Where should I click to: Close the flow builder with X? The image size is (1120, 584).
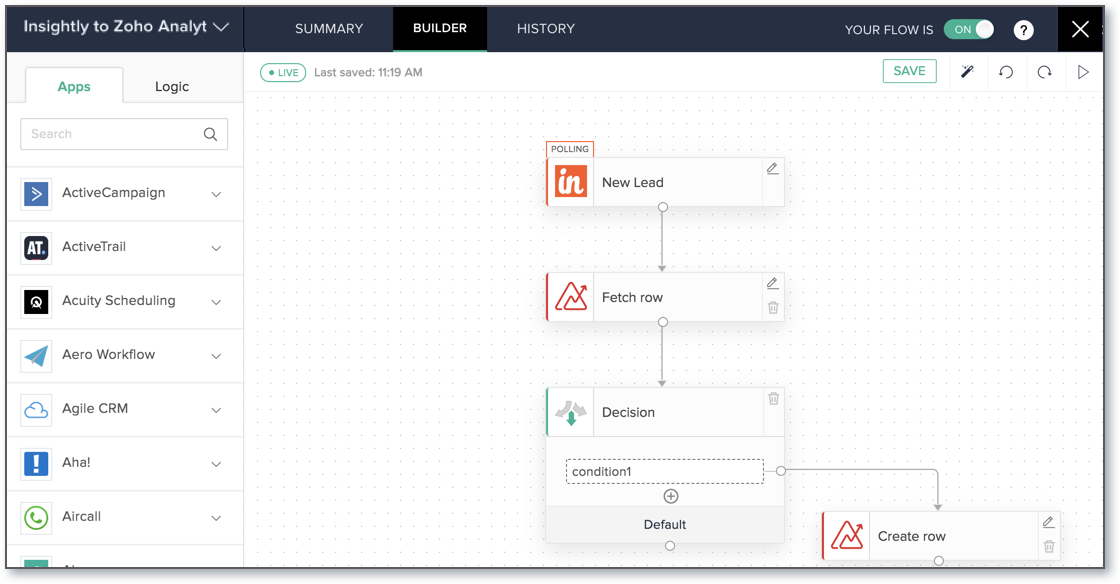tap(1080, 29)
